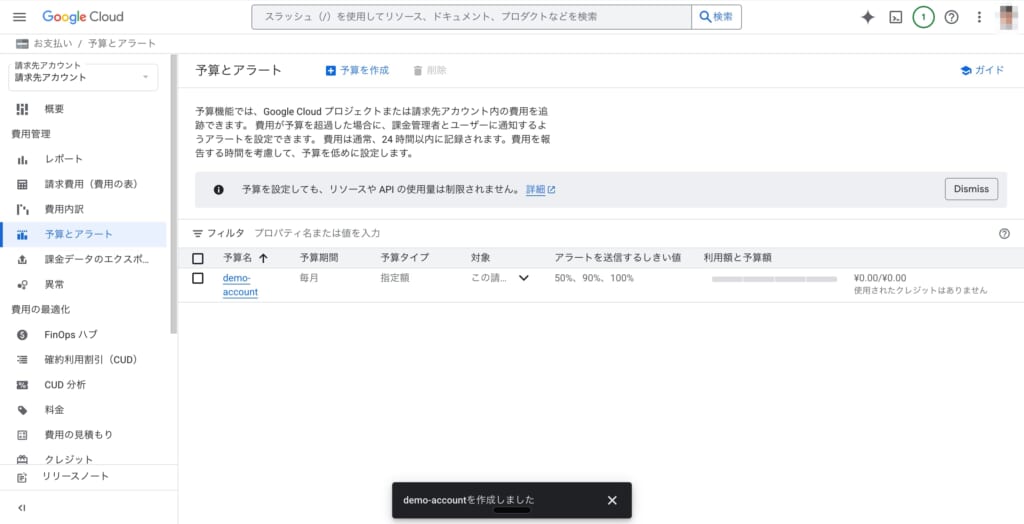Click the budget usage progress bar
Screen dimensions: 1024x524
[774, 279]
